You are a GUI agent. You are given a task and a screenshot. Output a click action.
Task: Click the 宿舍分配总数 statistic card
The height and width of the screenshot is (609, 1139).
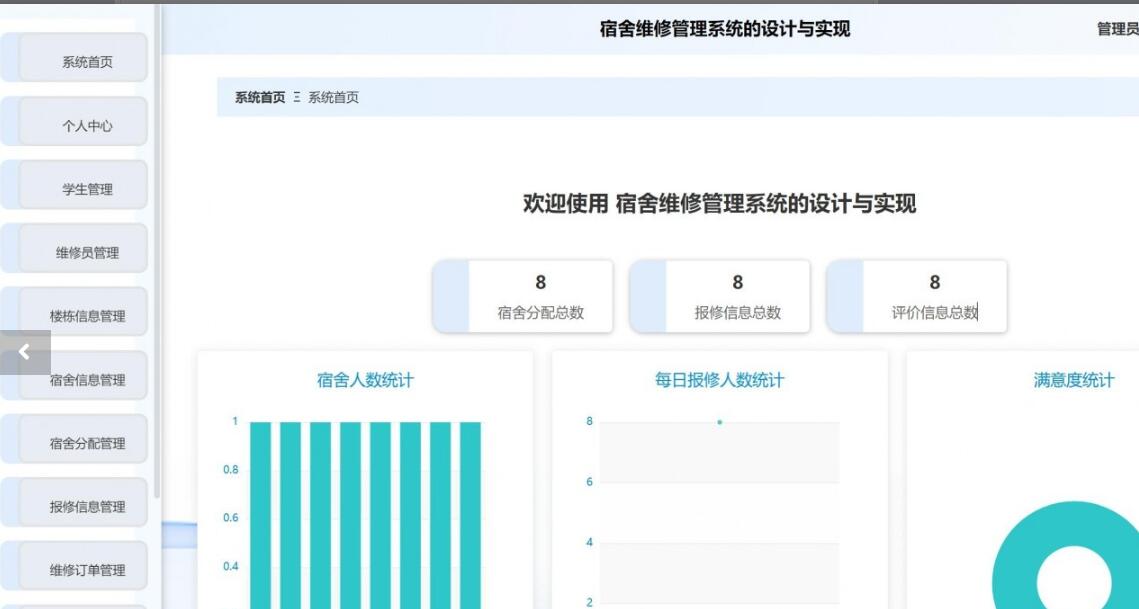tap(540, 297)
